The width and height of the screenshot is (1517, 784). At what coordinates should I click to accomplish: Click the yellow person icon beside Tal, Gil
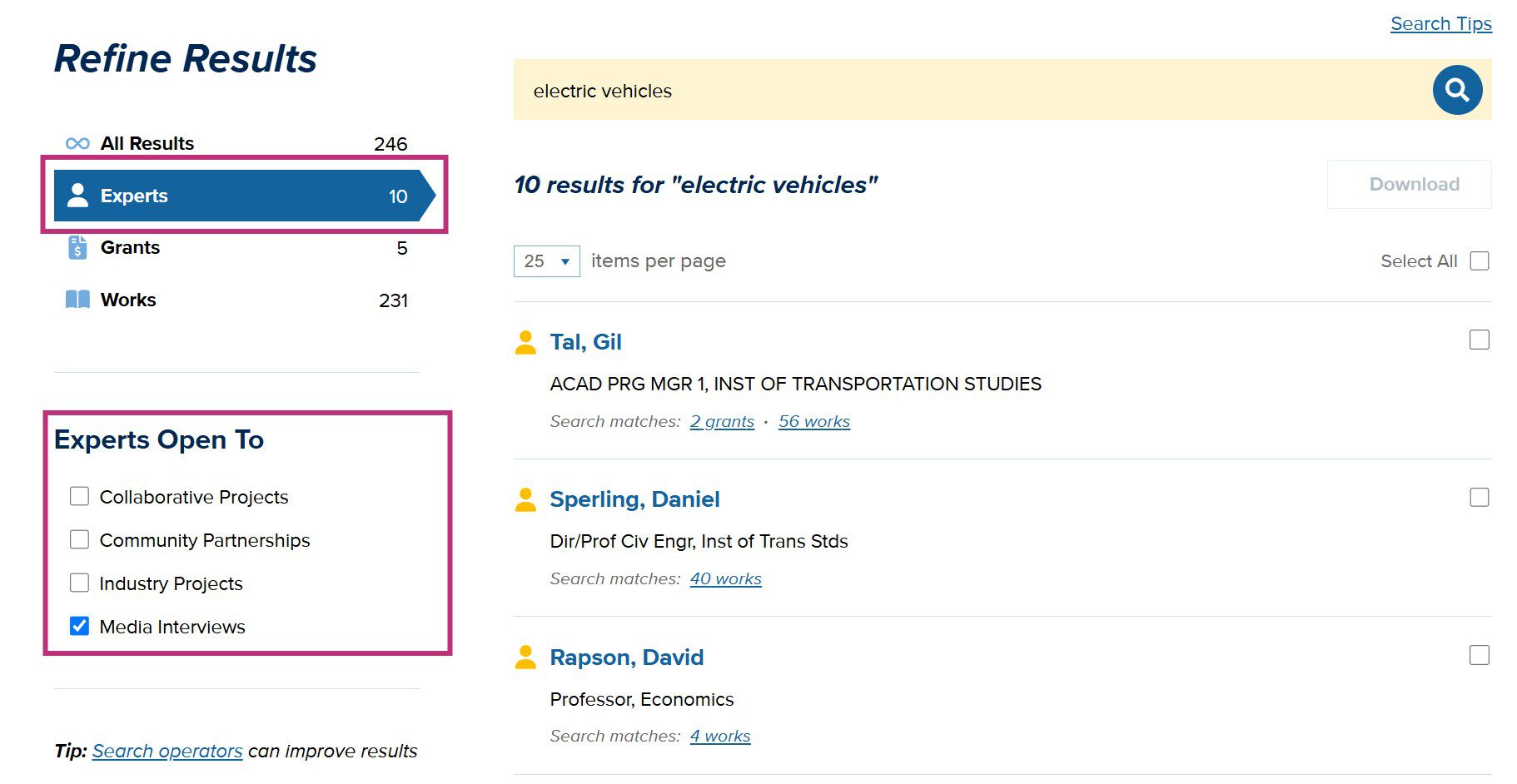[525, 342]
